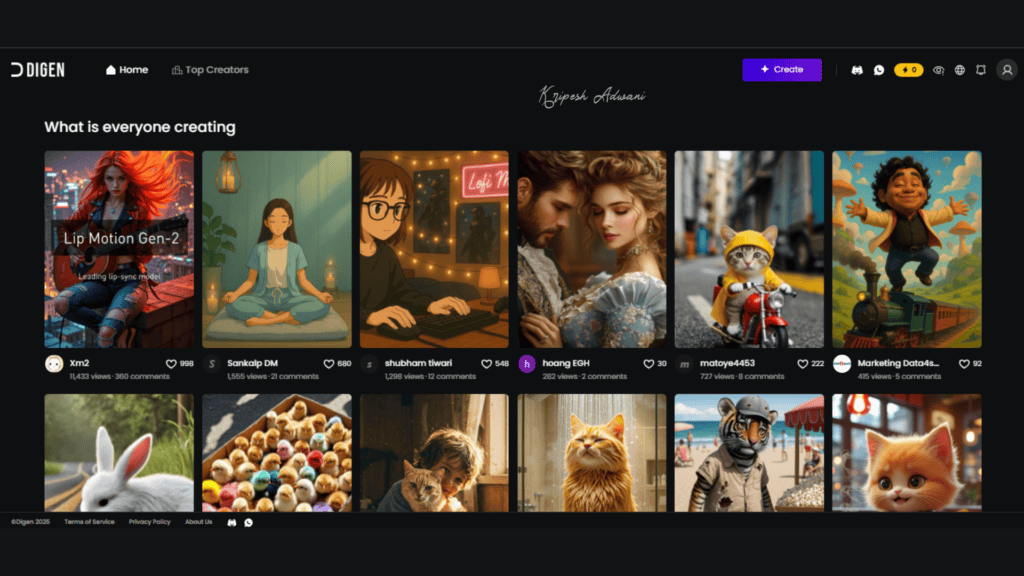
Task: Select the Home menu item
Action: pyautogui.click(x=126, y=70)
